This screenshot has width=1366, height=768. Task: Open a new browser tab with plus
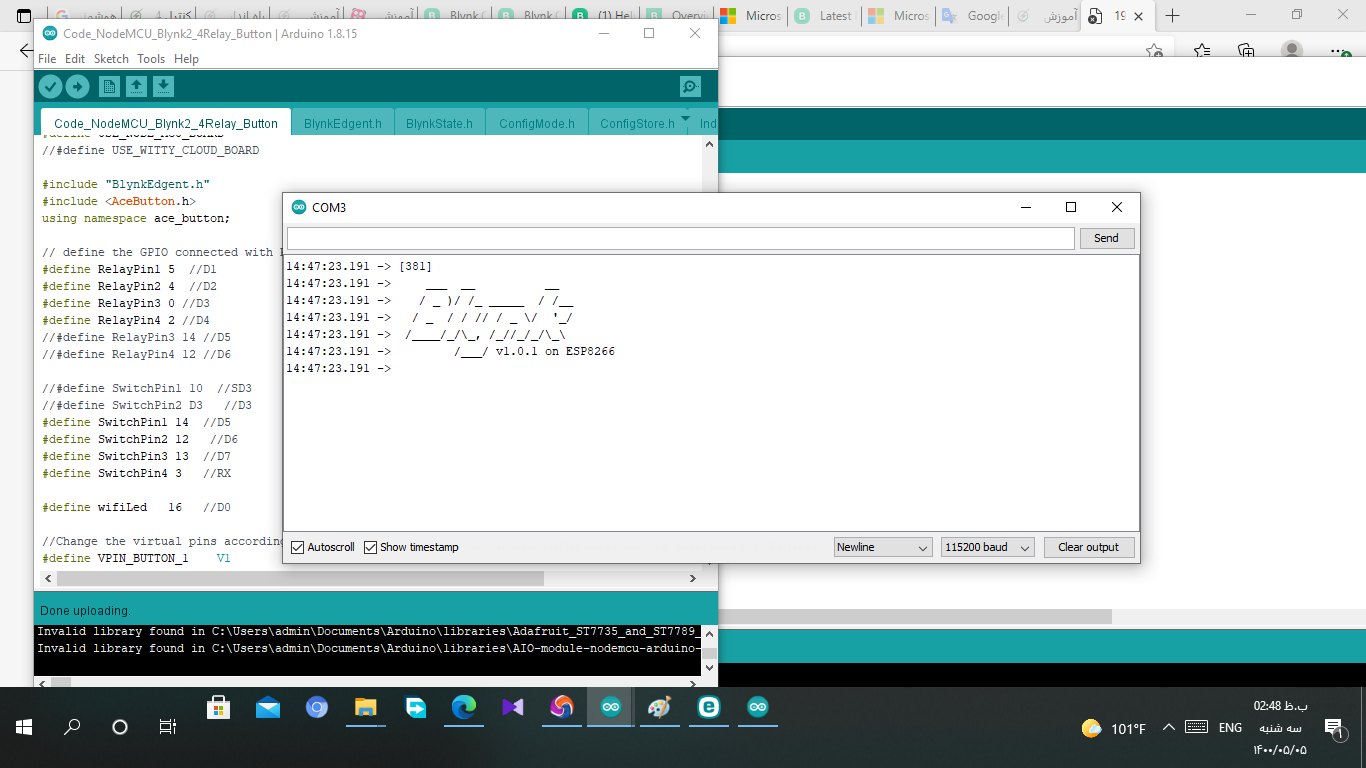pyautogui.click(x=1173, y=16)
